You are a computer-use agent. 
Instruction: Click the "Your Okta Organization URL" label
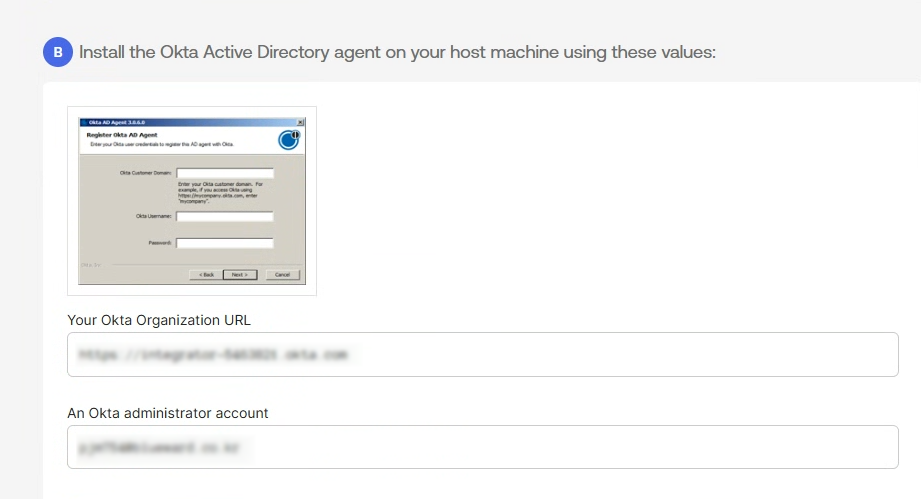(159, 320)
